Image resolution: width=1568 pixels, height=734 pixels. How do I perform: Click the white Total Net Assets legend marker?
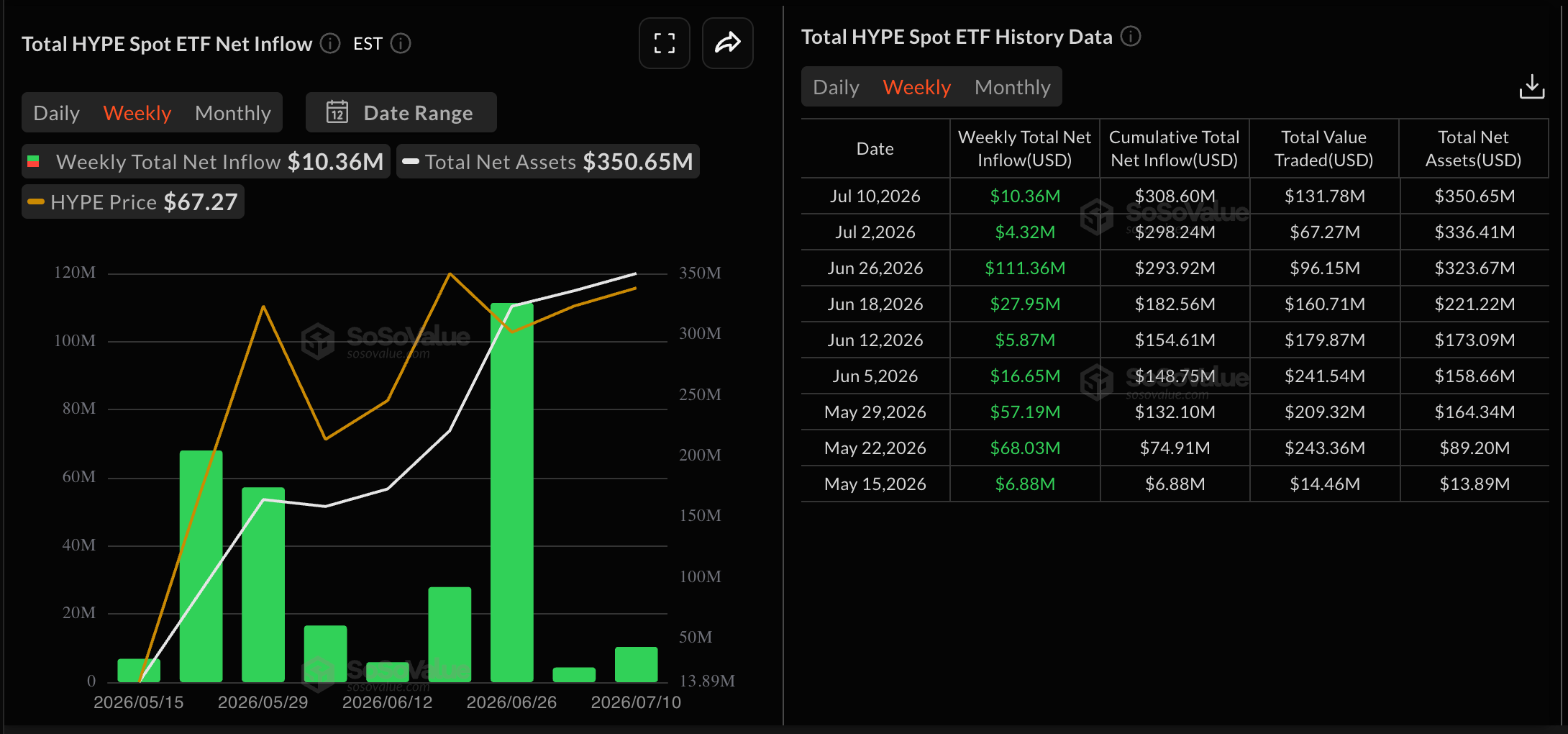[411, 161]
